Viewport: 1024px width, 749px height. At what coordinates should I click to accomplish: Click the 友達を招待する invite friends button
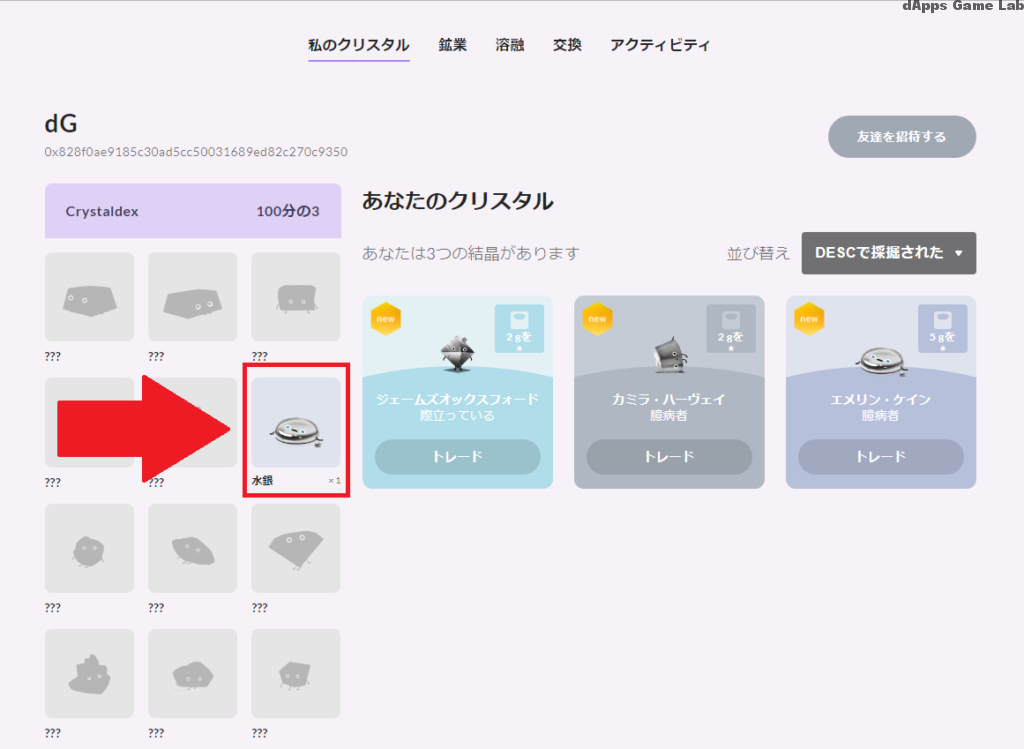901,137
